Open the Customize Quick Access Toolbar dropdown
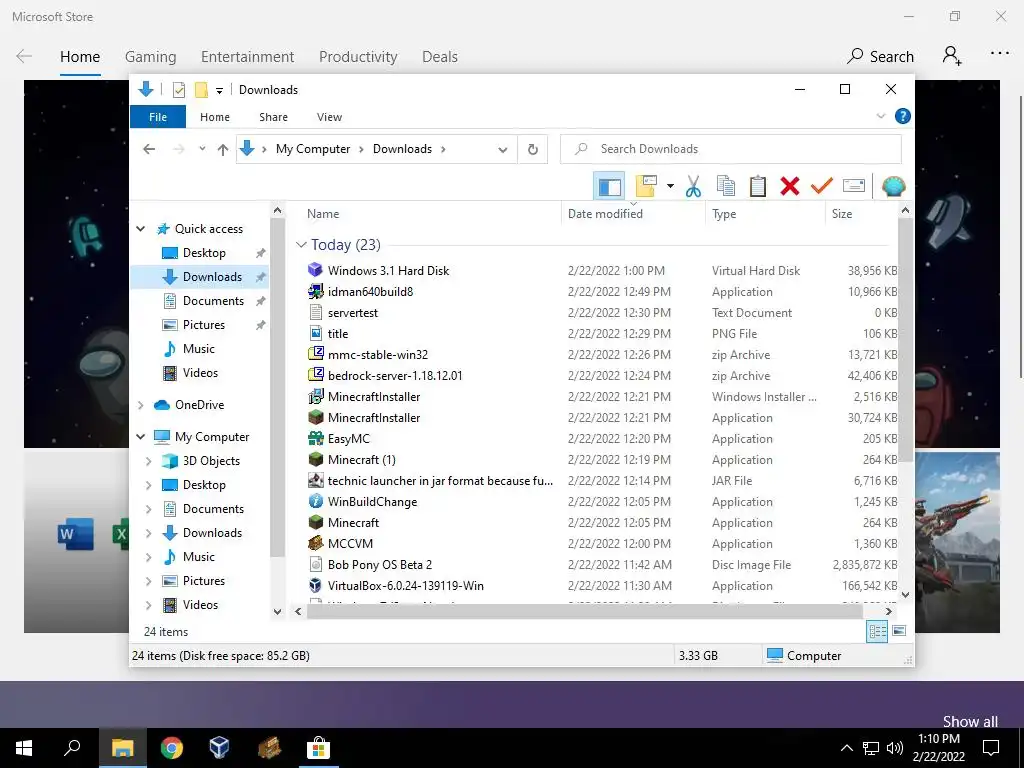Image resolution: width=1024 pixels, height=768 pixels. coord(219,91)
